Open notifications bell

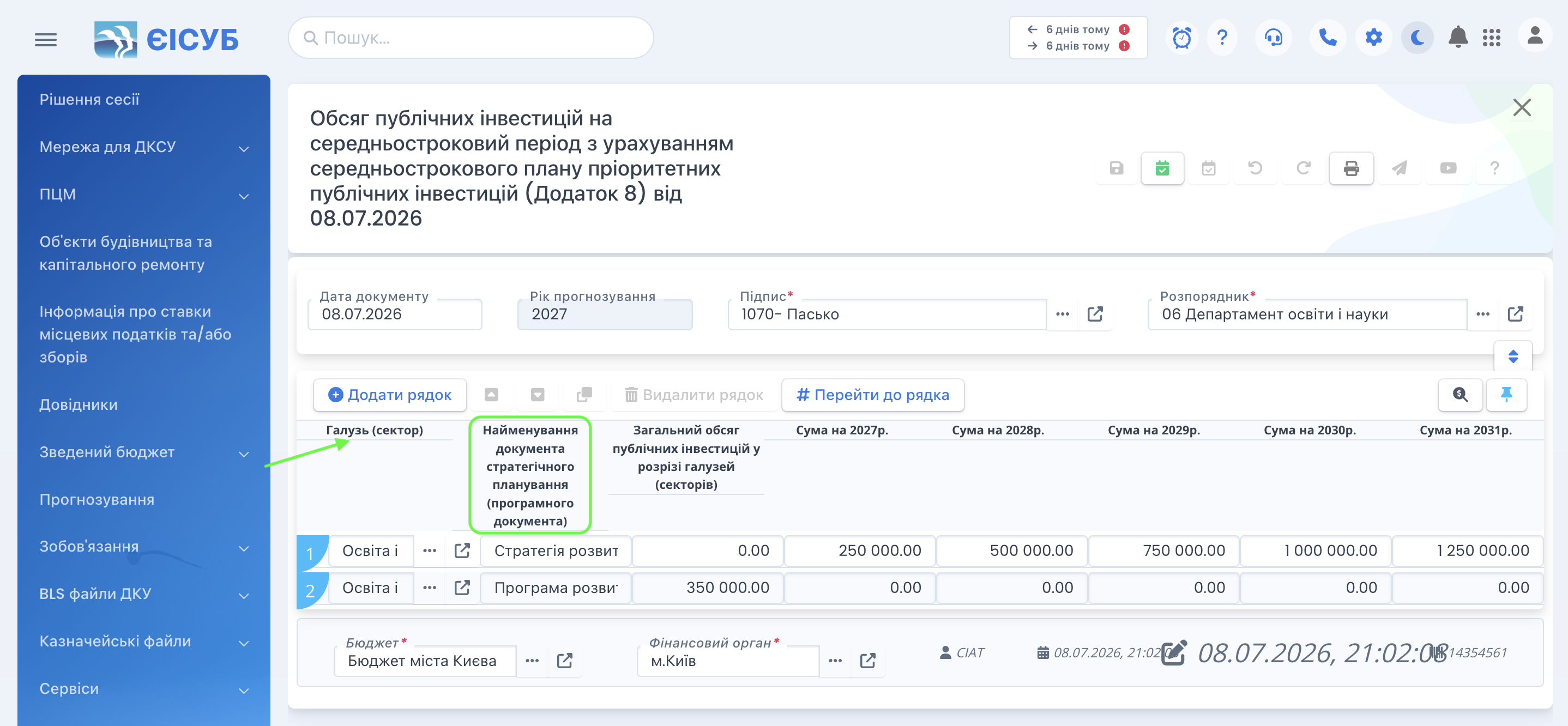[x=1458, y=38]
